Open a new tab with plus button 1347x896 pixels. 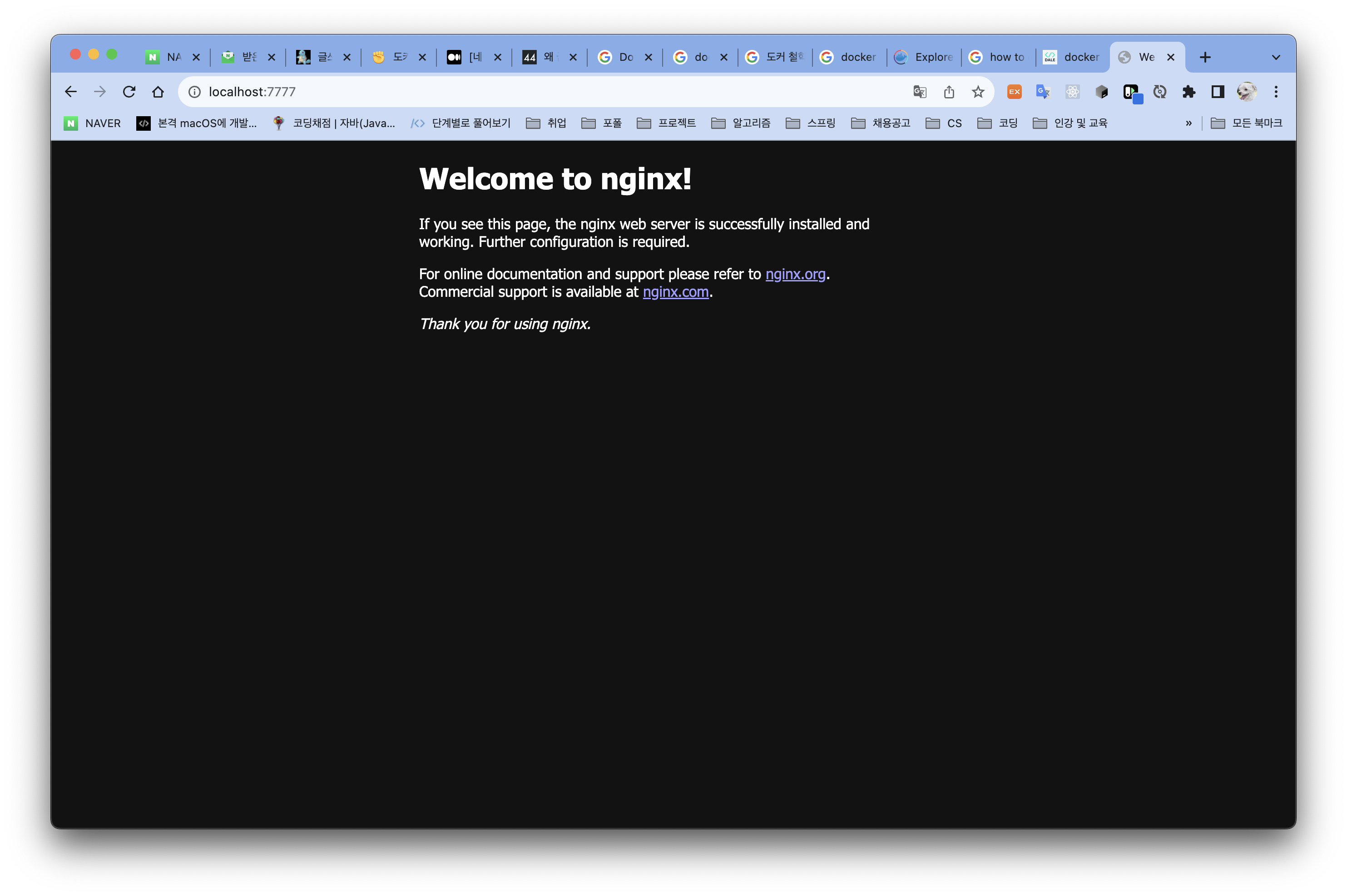point(1205,57)
